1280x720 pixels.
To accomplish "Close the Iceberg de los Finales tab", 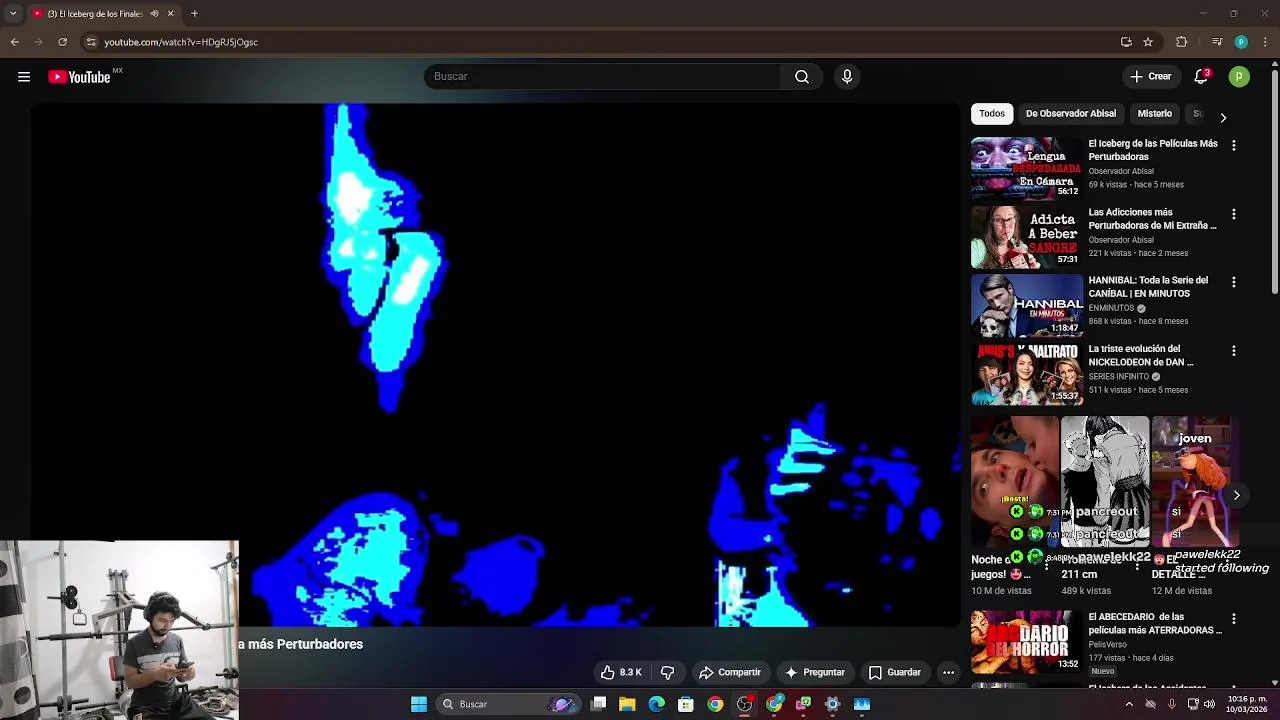I will point(170,14).
